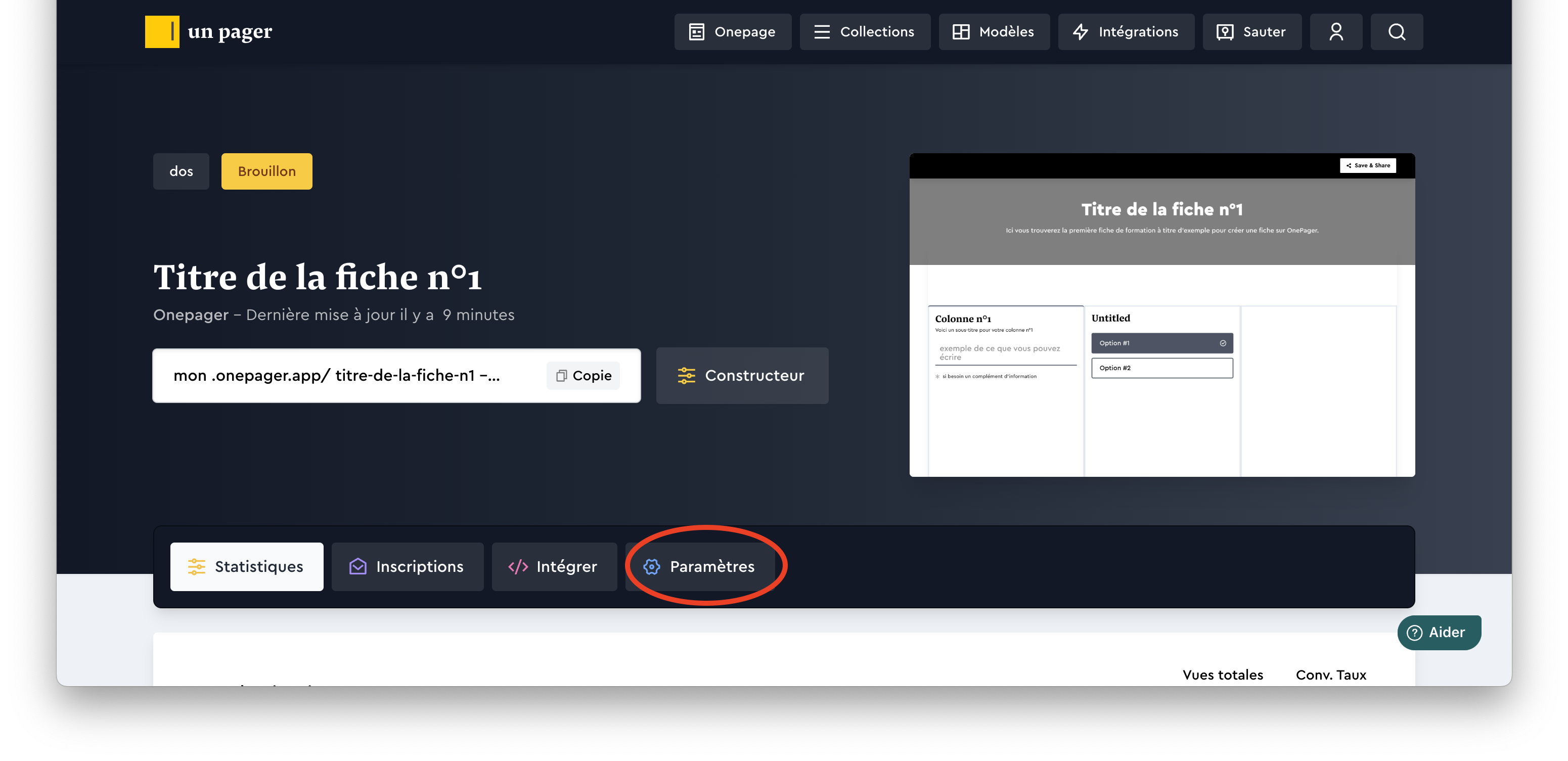Click the Aider question mark icon
Viewport: 1568px width, 761px height.
(x=1415, y=633)
